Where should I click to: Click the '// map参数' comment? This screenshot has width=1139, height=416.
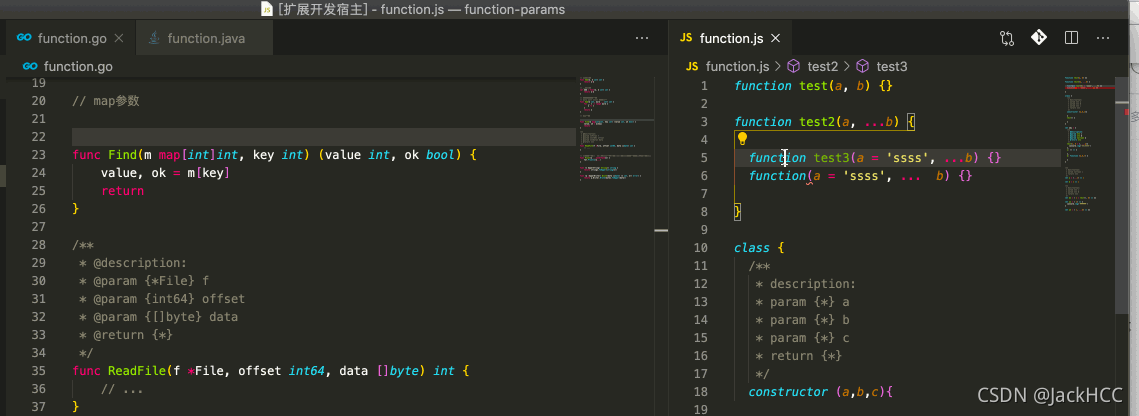point(105,101)
